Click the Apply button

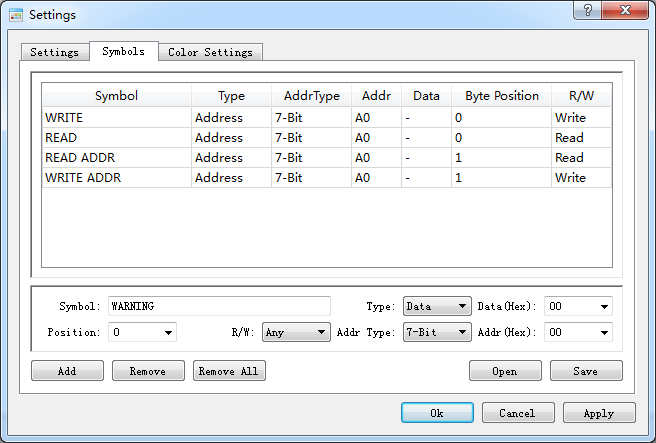(x=599, y=413)
